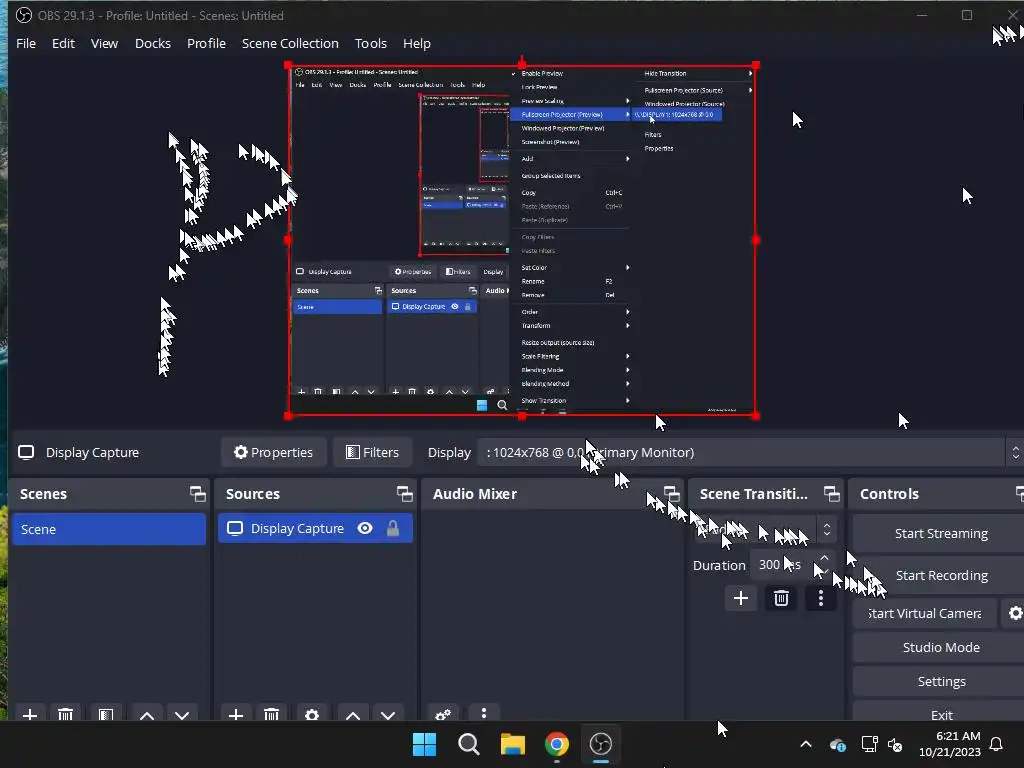Open the Windows Start menu

coord(424,744)
